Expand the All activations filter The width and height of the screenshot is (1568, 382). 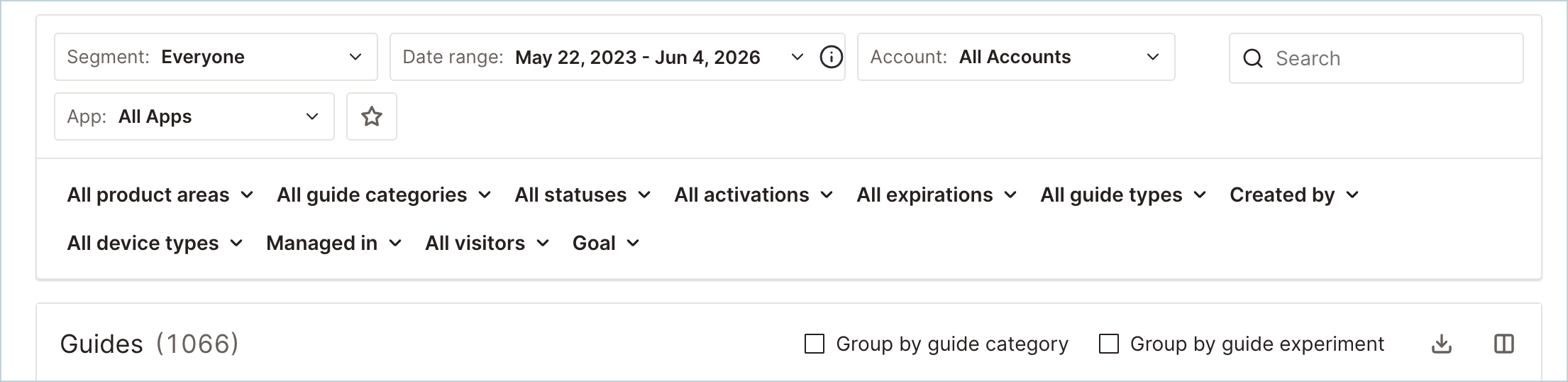[x=753, y=195]
